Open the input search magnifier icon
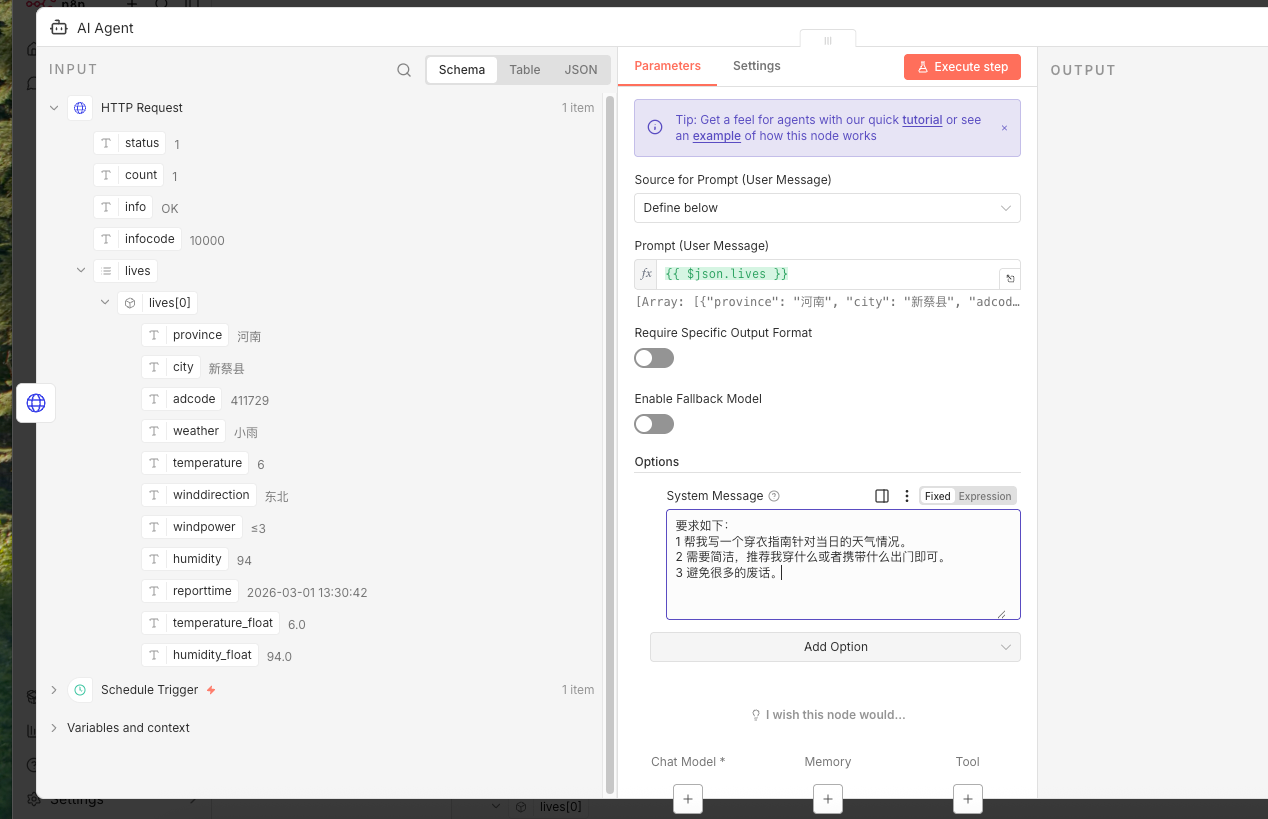The height and width of the screenshot is (819, 1268). coord(404,70)
